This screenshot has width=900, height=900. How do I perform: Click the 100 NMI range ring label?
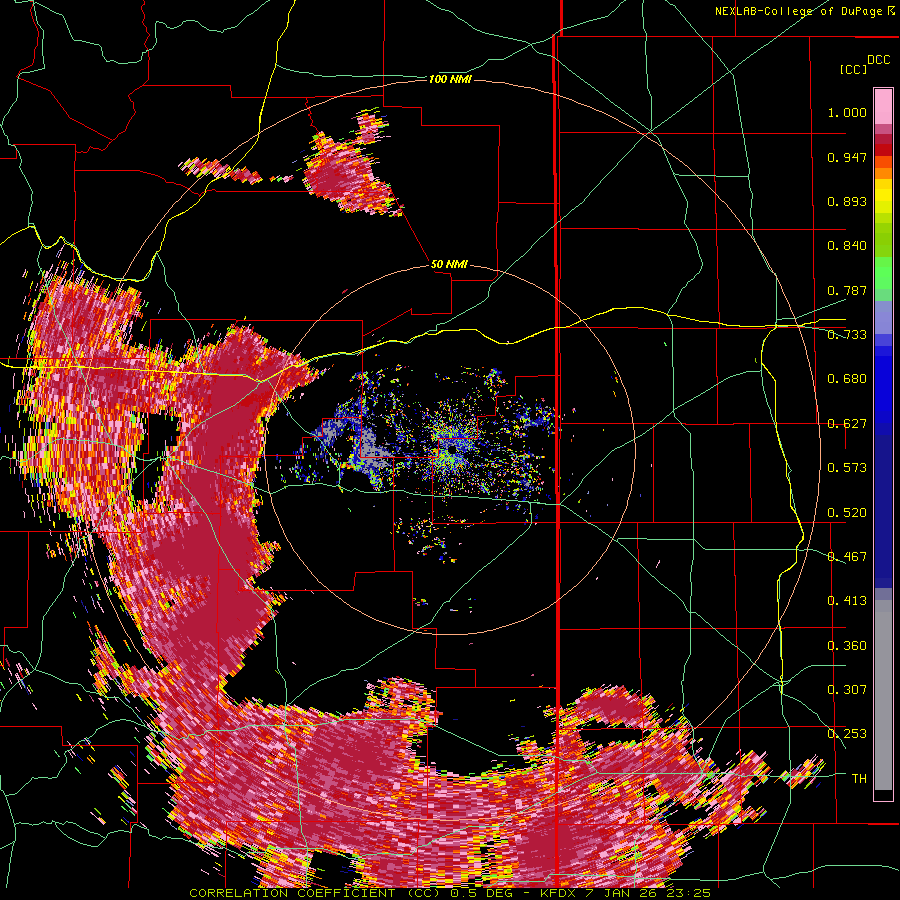pyautogui.click(x=450, y=79)
